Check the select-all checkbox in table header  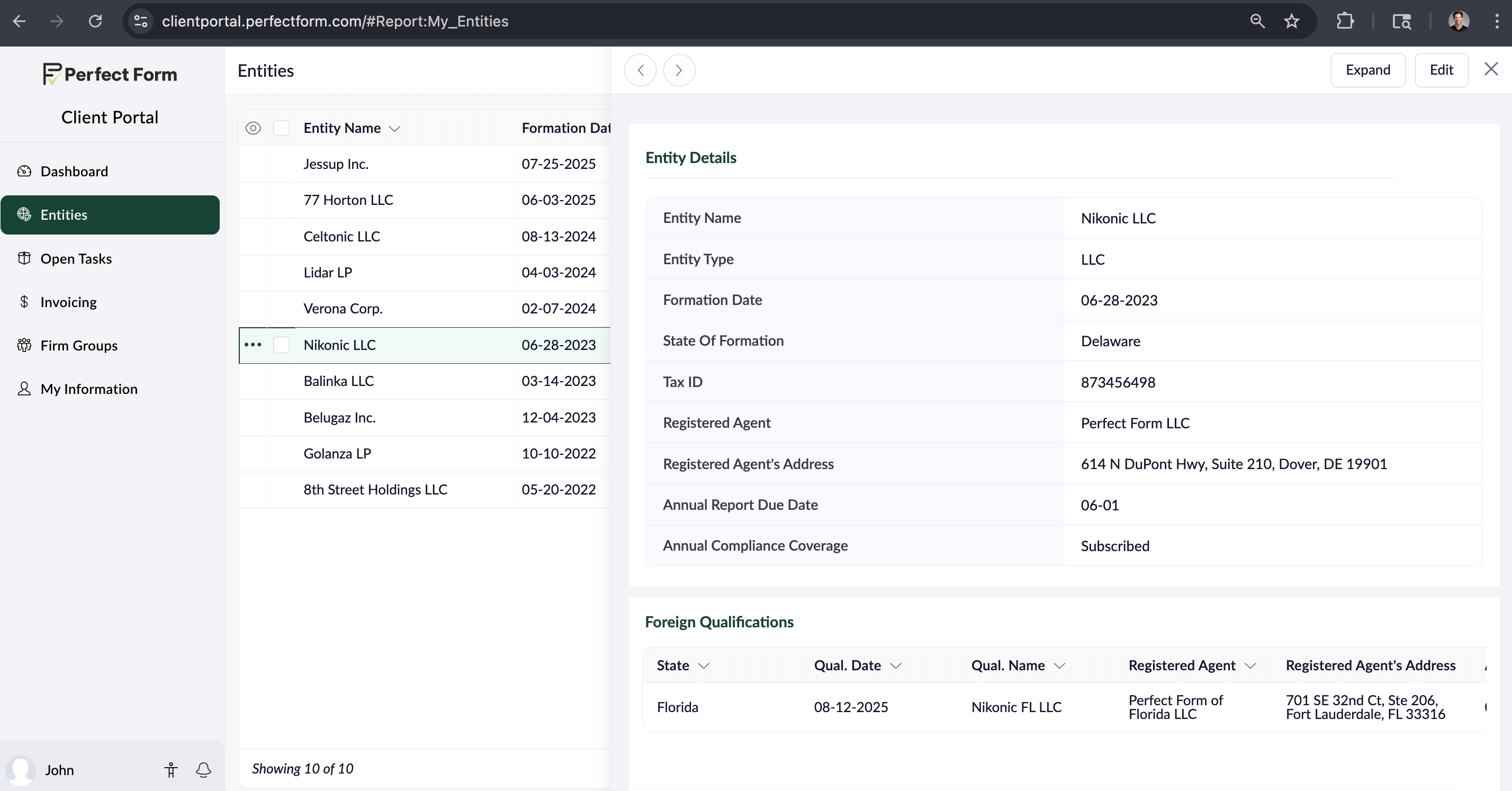tap(281, 128)
